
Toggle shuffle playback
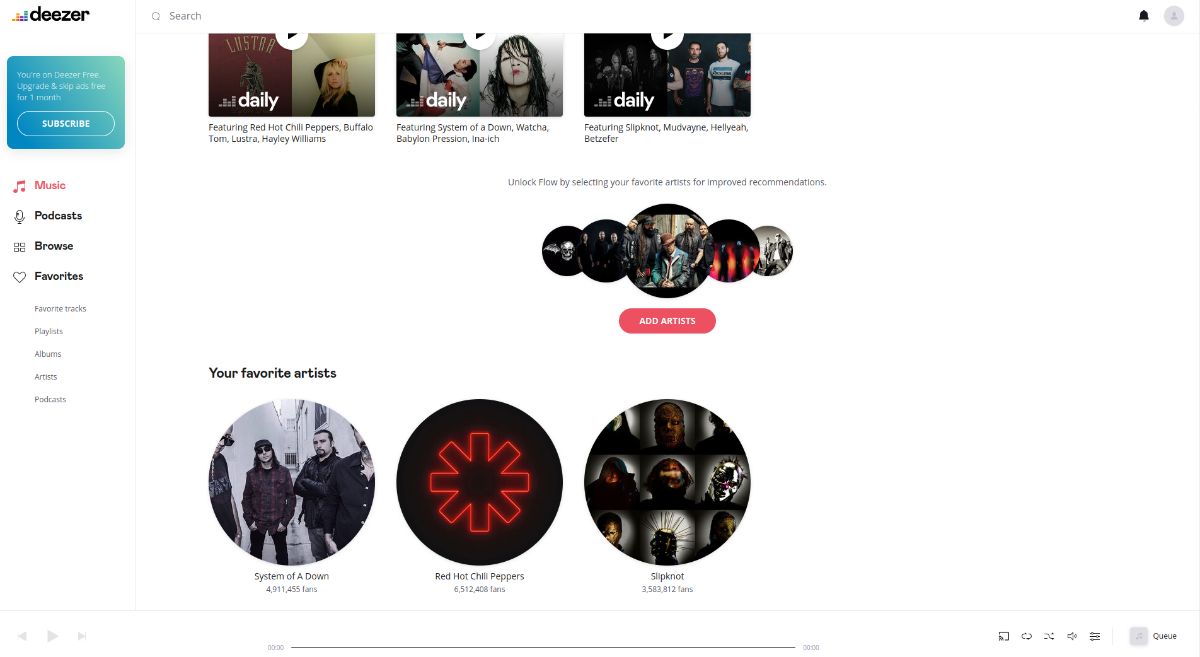(x=1049, y=636)
